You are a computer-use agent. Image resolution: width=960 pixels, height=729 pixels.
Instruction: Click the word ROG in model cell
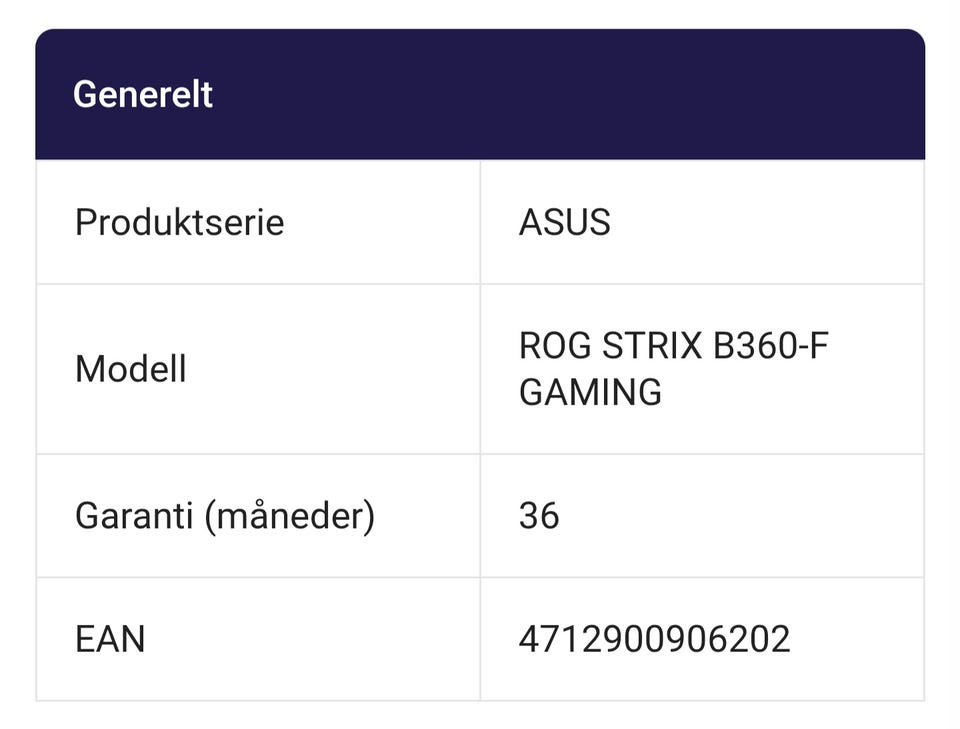point(554,346)
